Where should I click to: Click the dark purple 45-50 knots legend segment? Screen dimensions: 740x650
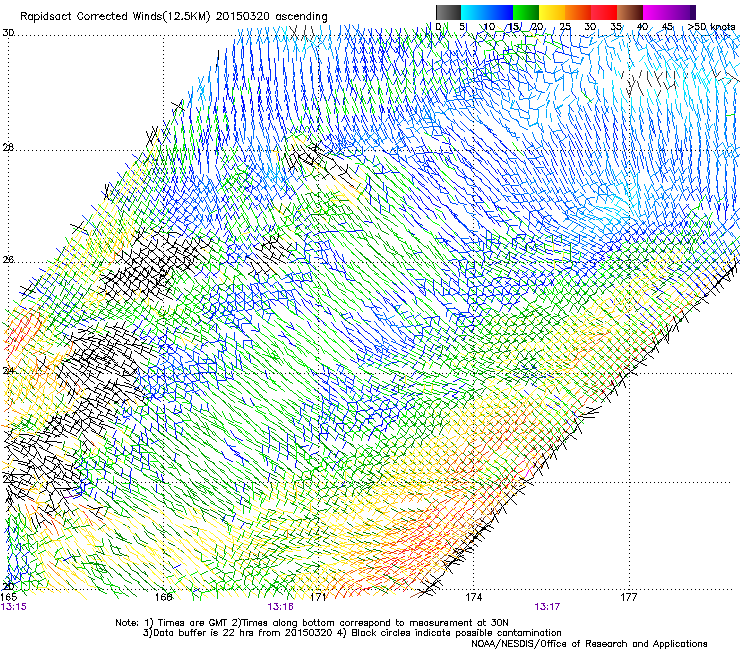(x=682, y=12)
